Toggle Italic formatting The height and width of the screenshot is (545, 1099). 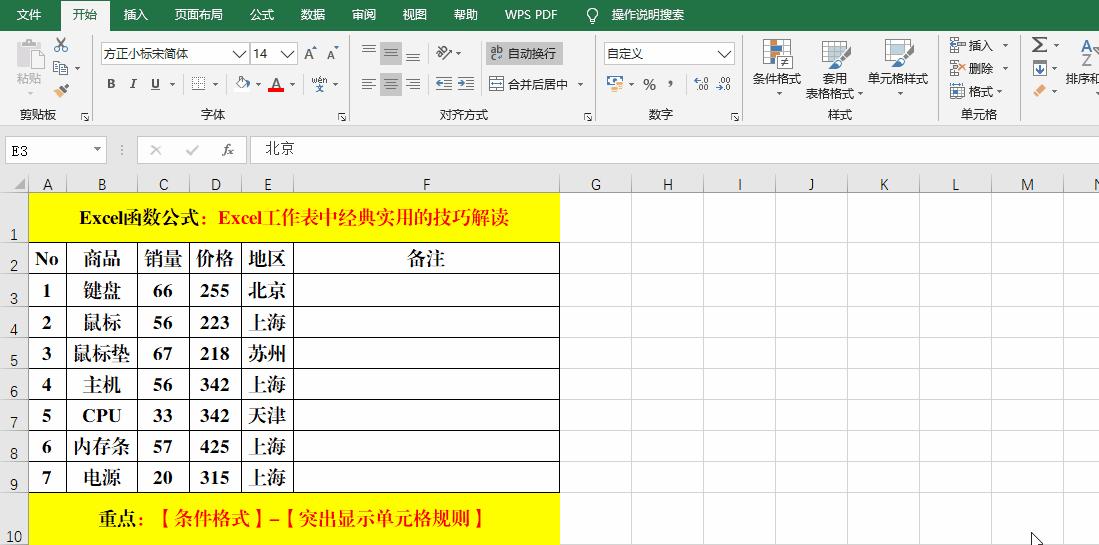133,84
